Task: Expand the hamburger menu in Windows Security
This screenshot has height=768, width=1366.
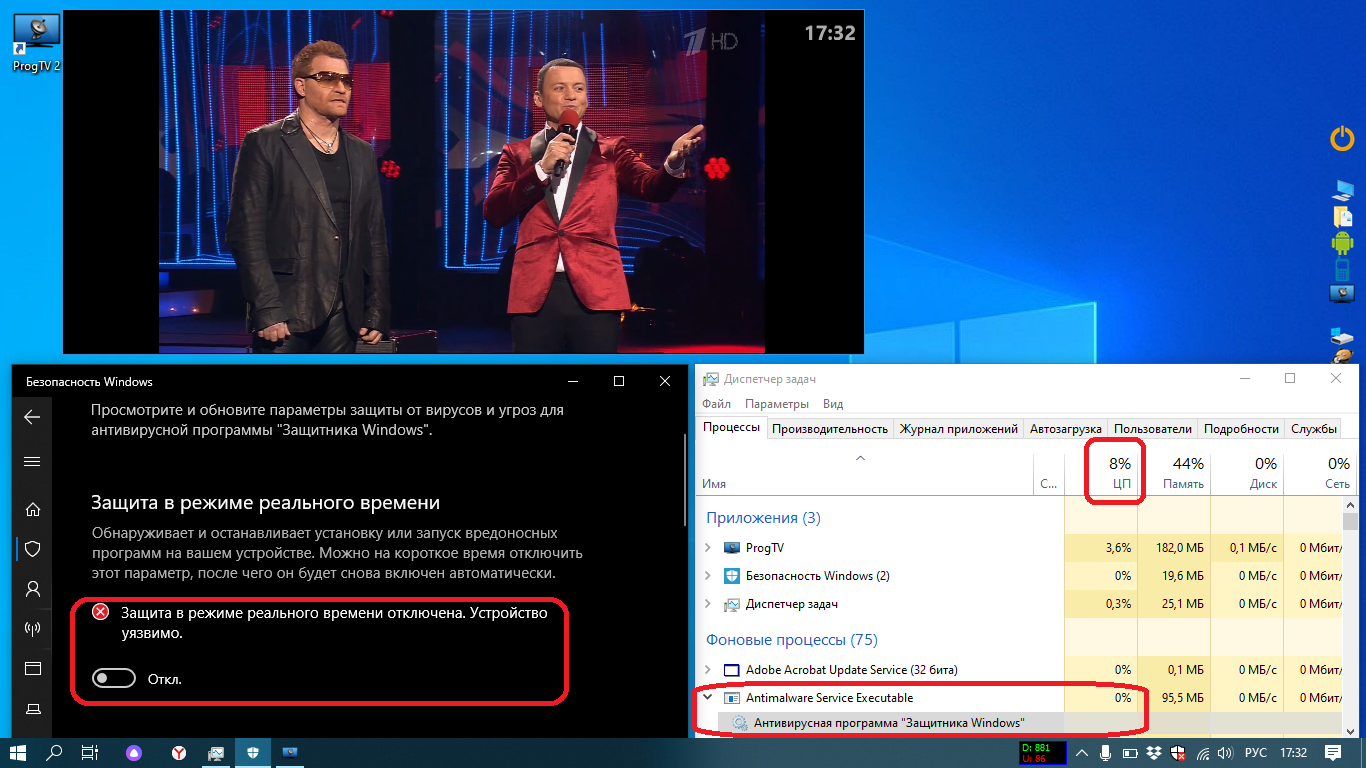Action: [32, 461]
